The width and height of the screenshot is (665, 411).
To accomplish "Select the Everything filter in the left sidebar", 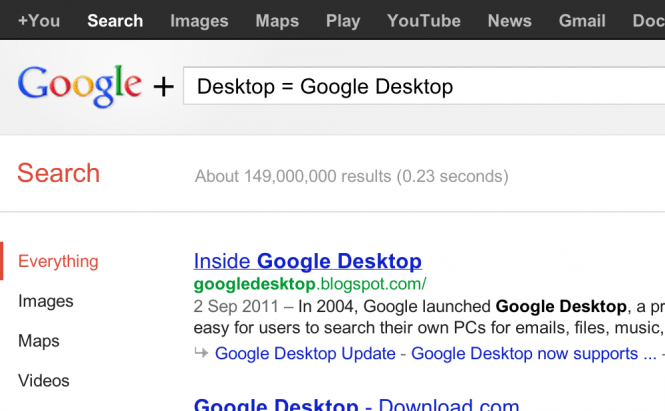I will pyautogui.click(x=58, y=261).
